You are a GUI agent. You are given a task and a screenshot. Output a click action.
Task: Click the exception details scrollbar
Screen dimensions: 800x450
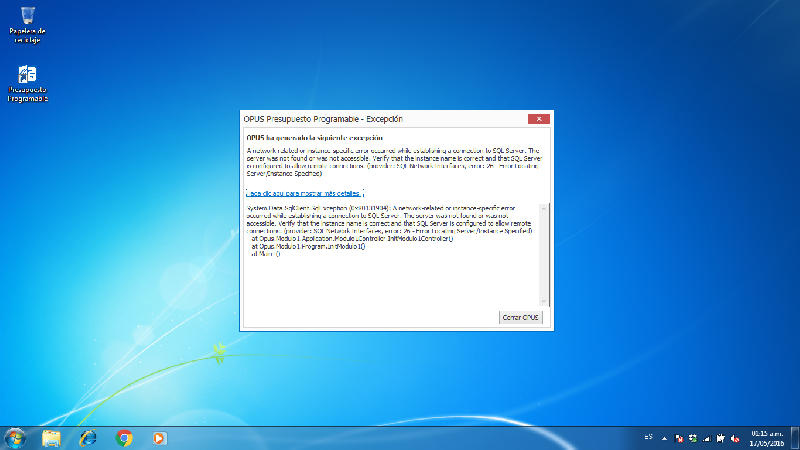tap(546, 255)
